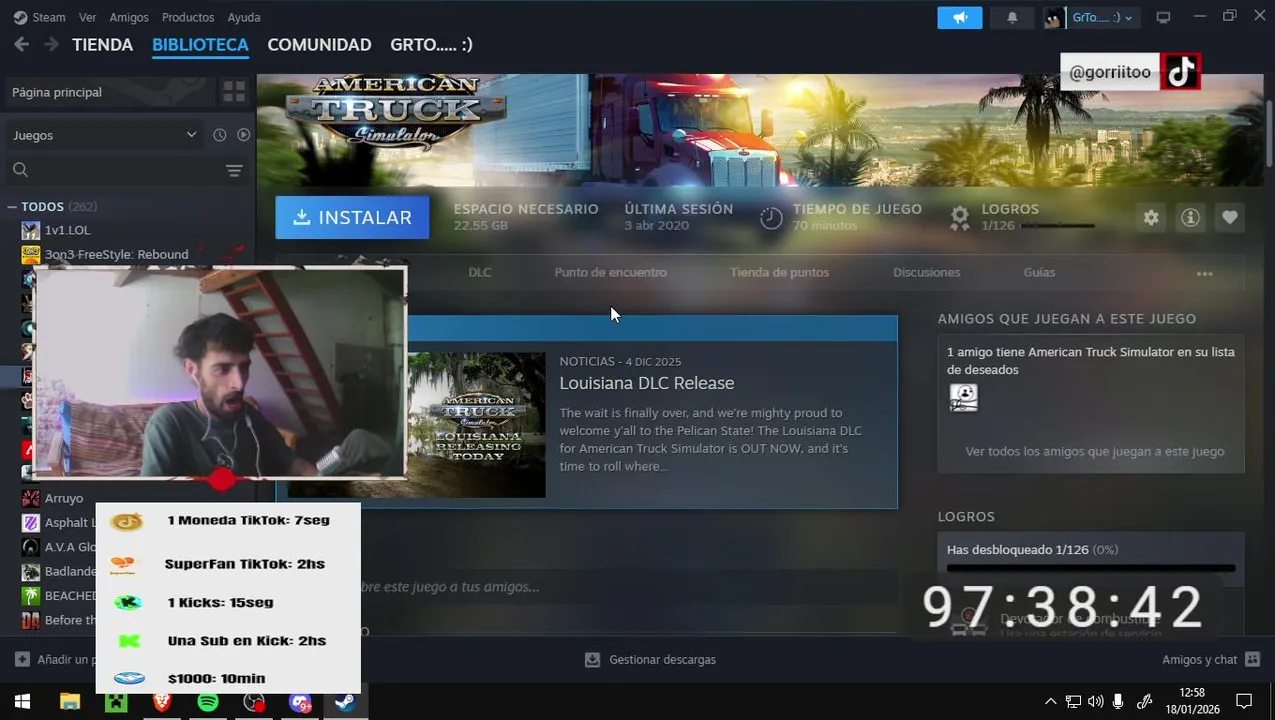Sort by recent activity clock icon
The image size is (1275, 720).
click(x=220, y=135)
